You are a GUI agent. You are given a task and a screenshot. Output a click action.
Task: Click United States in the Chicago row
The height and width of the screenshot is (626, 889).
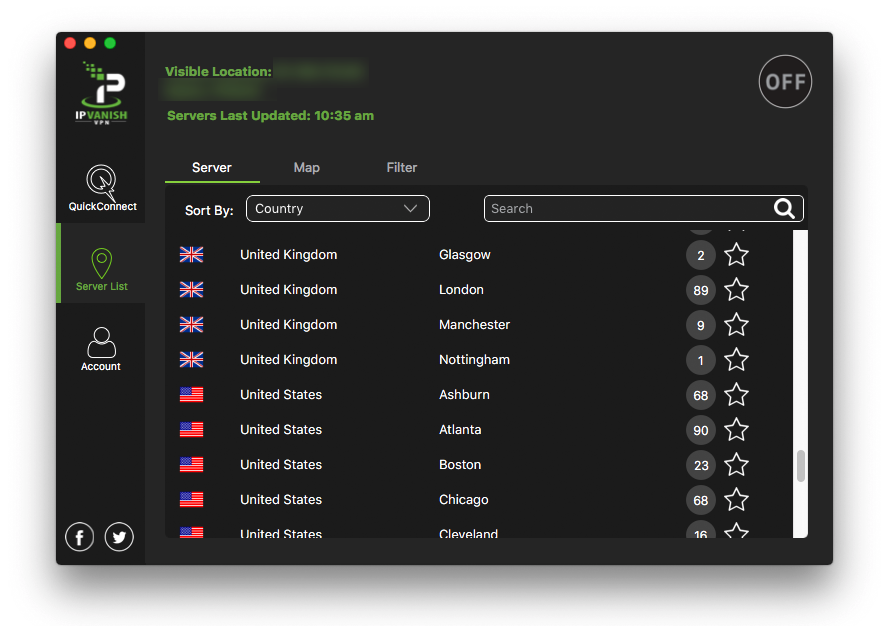click(x=281, y=500)
